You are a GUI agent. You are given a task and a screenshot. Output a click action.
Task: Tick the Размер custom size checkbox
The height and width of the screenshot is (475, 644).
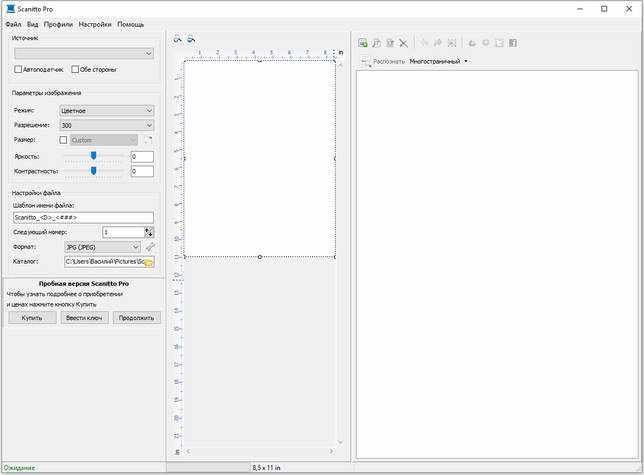(63, 140)
